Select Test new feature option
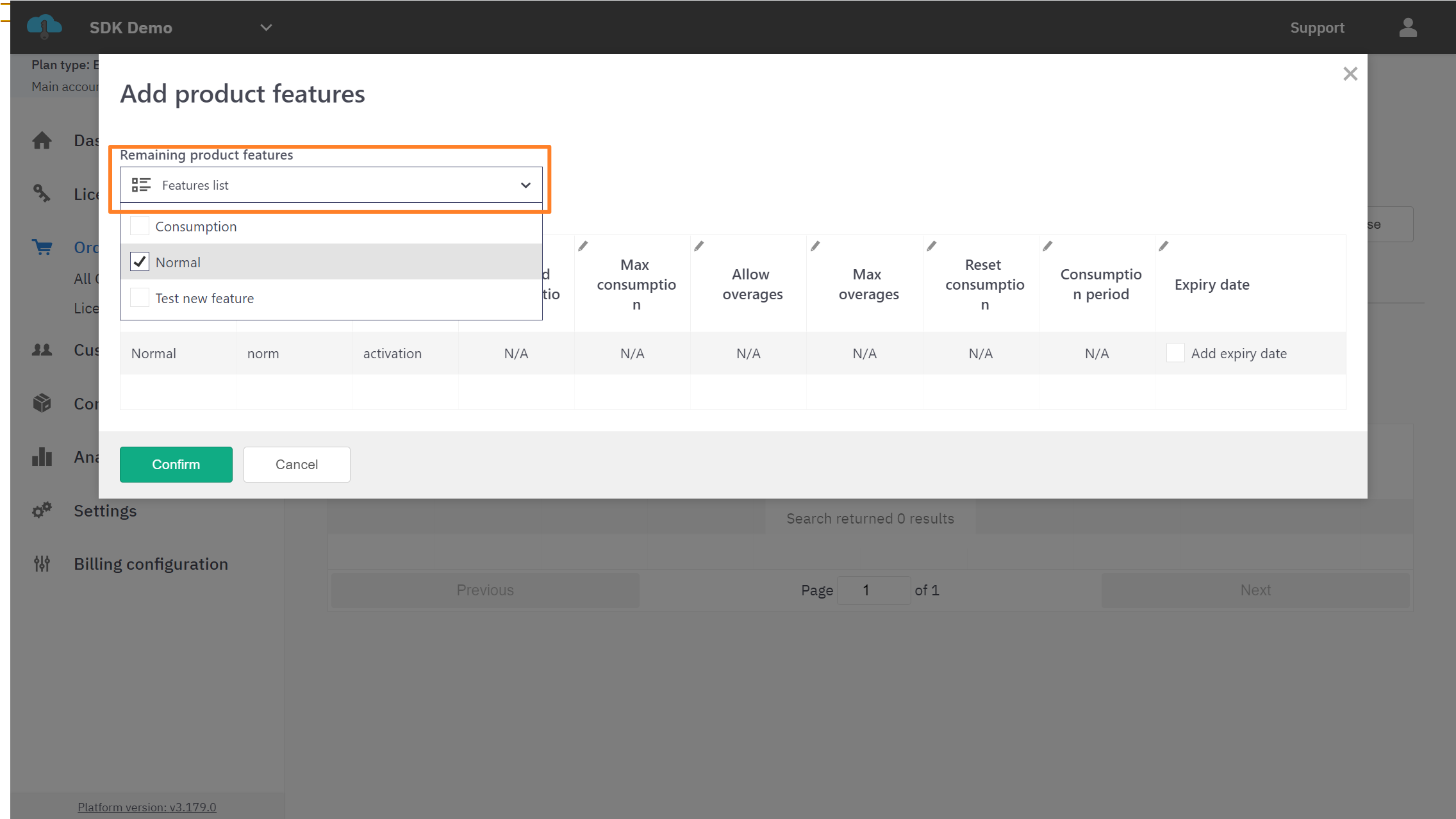Screen dimensions: 1456x819 [204, 298]
